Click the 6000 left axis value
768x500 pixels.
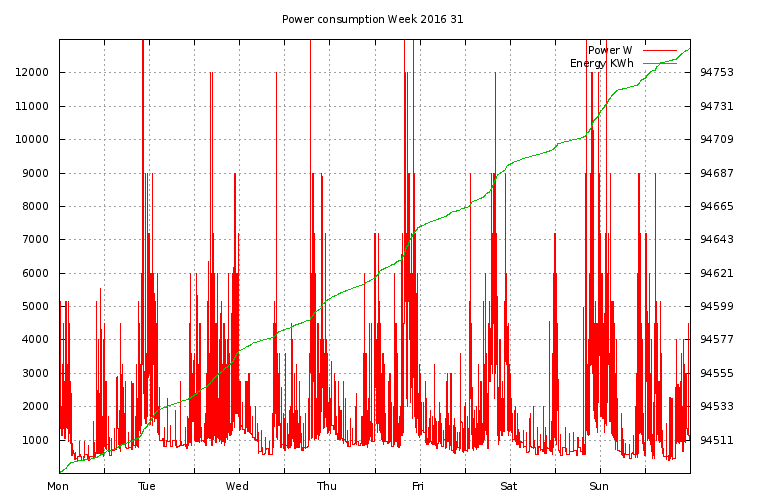point(35,273)
